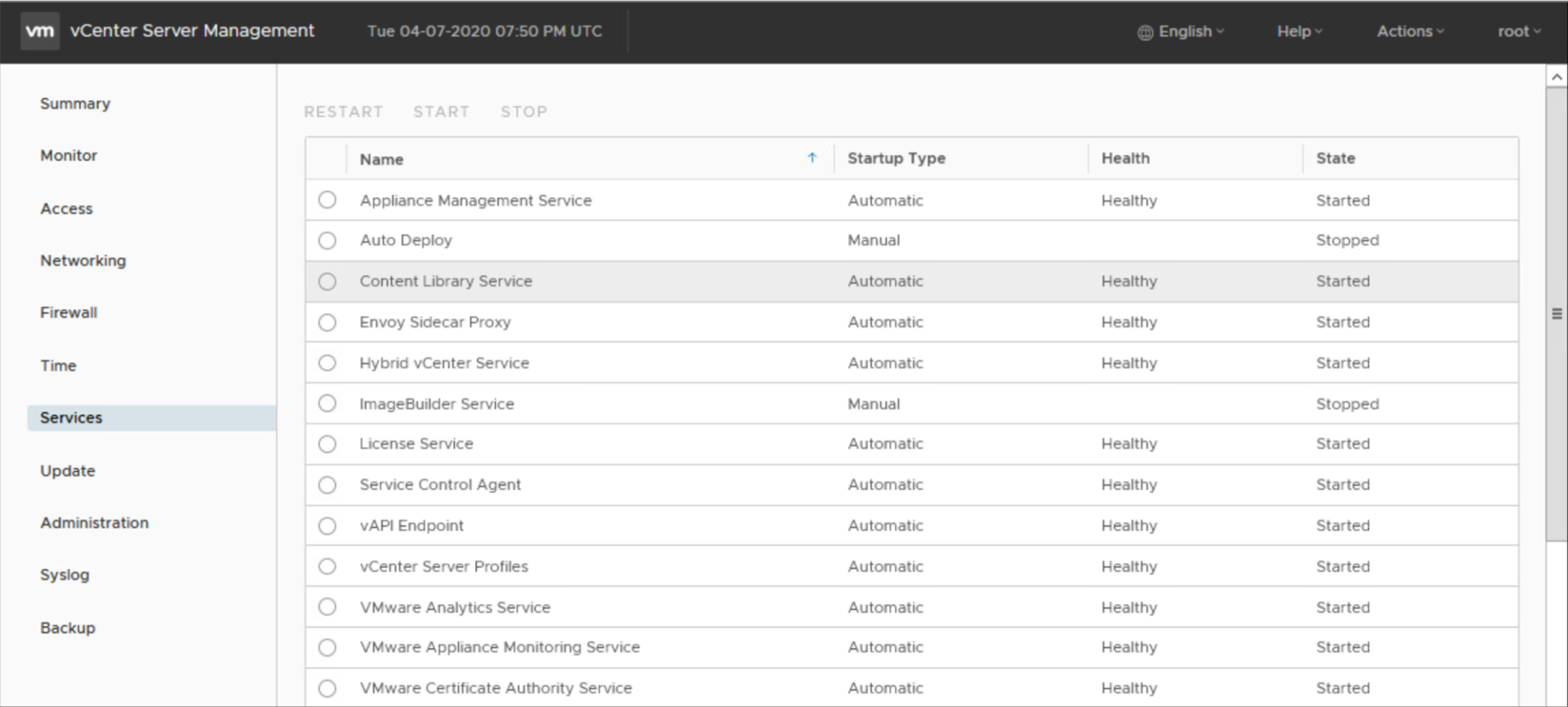
Task: Select VMware Certificate Authority Service radio button
Action: tap(327, 688)
